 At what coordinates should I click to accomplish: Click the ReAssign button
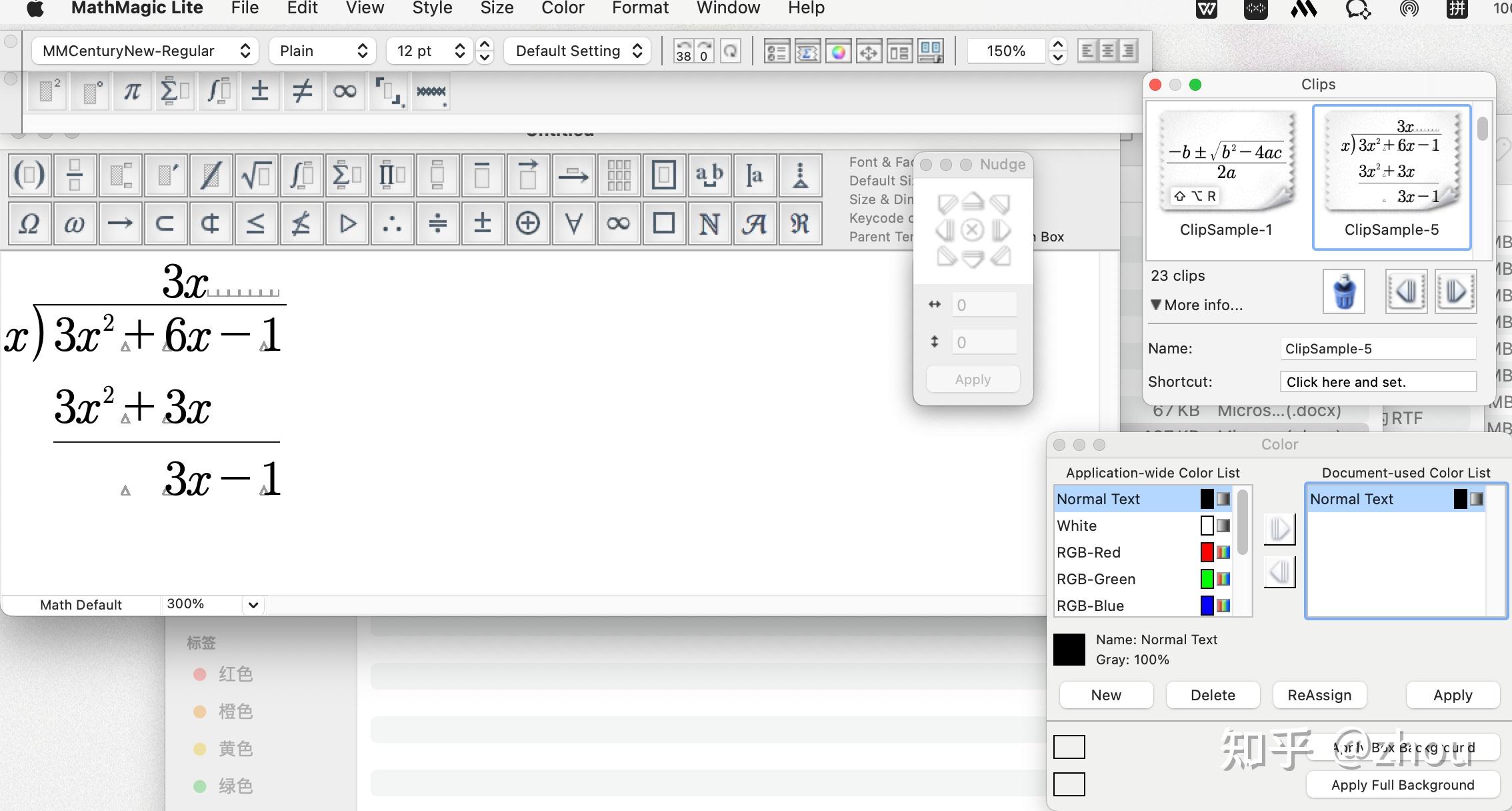coord(1319,695)
